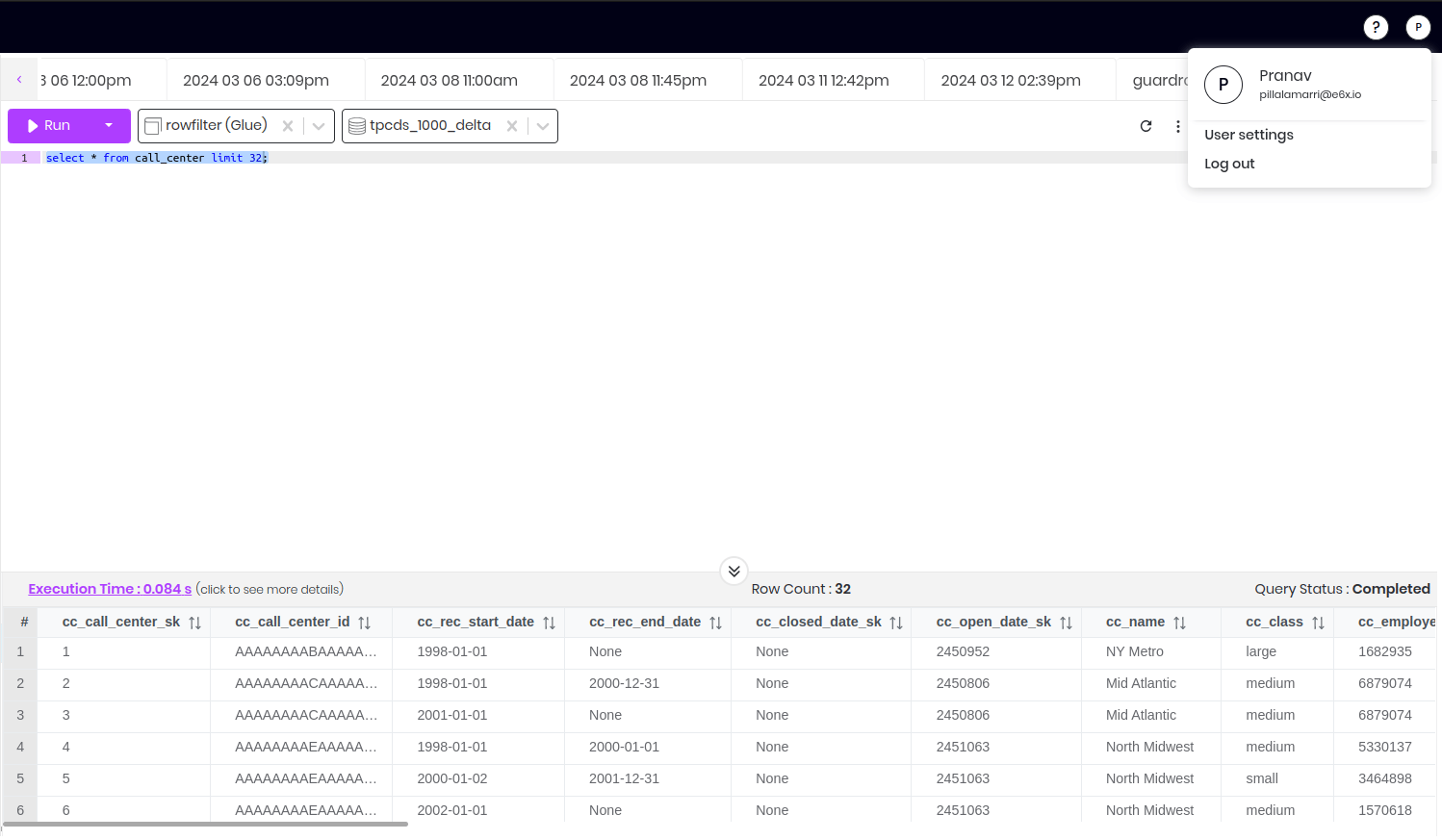Sort by cc_call_center_sk column
The image size is (1442, 840).
click(x=194, y=623)
